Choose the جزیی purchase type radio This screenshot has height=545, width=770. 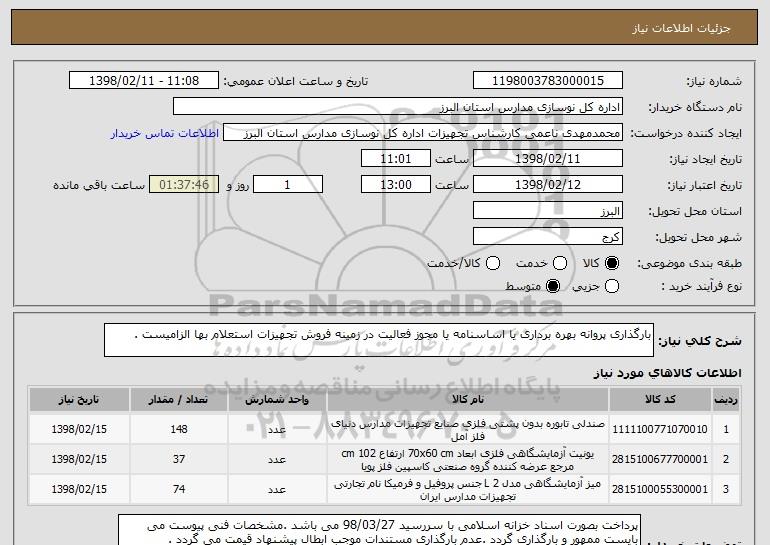coord(612,286)
